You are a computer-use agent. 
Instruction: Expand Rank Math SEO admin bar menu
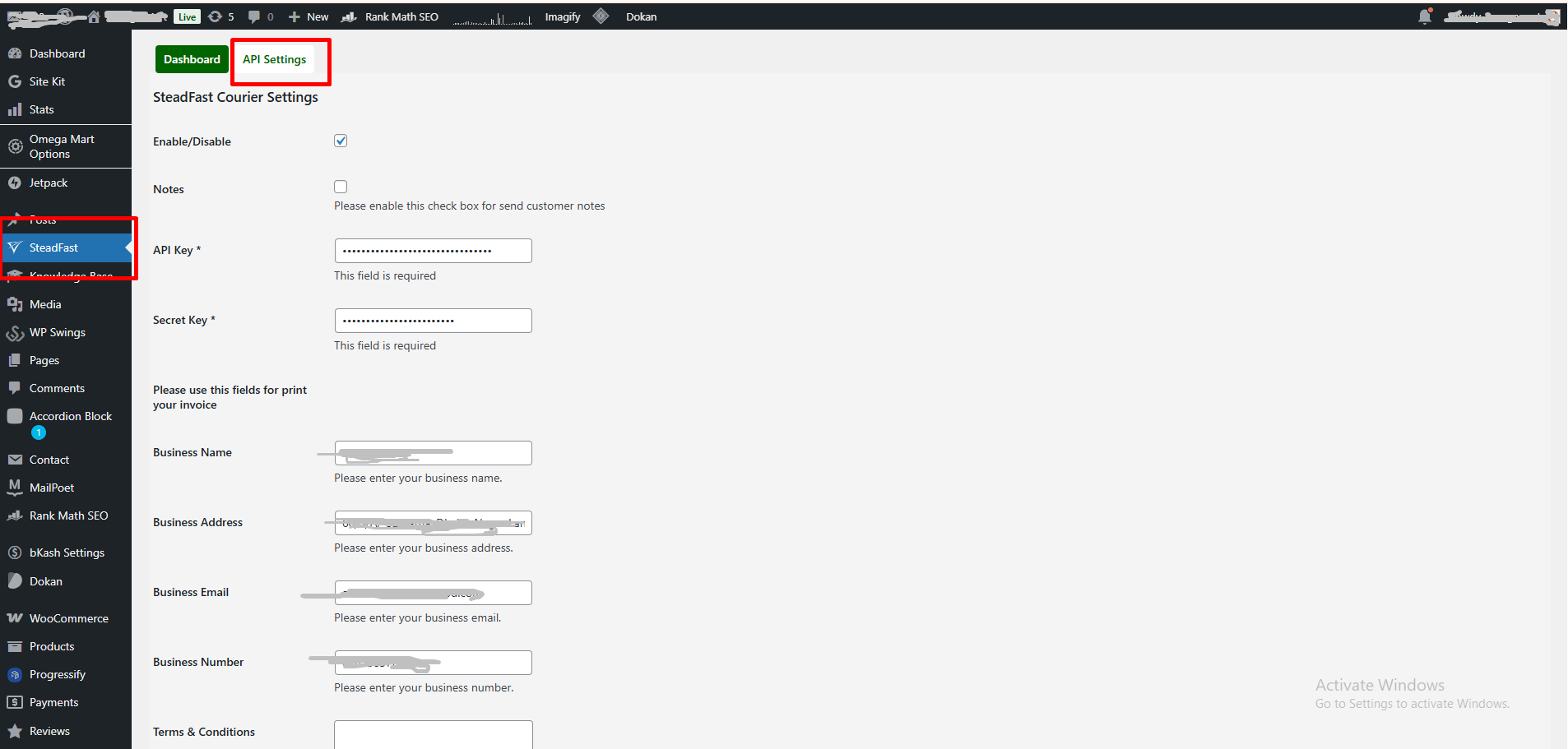[391, 16]
